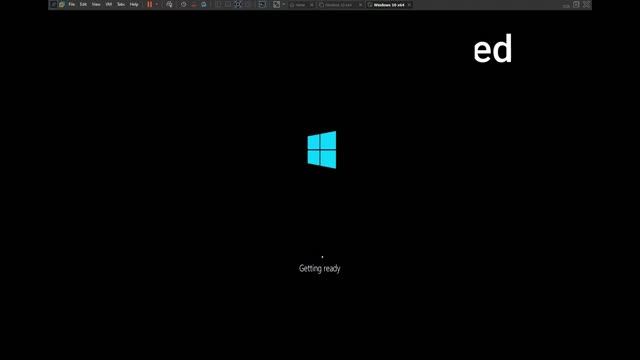Open the snapshot manager blue icon
This screenshot has width=640, height=360.
tap(204, 4)
